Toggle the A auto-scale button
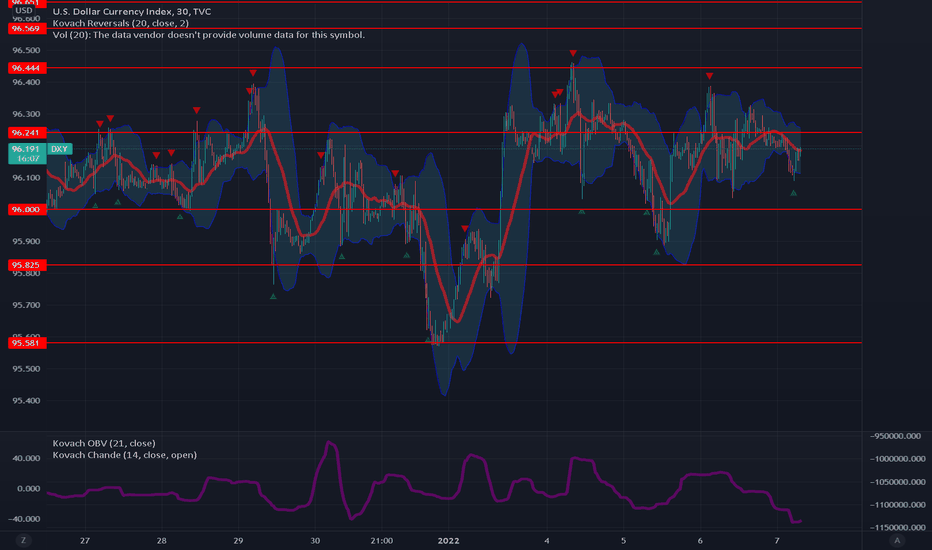The image size is (932, 550). 897,540
